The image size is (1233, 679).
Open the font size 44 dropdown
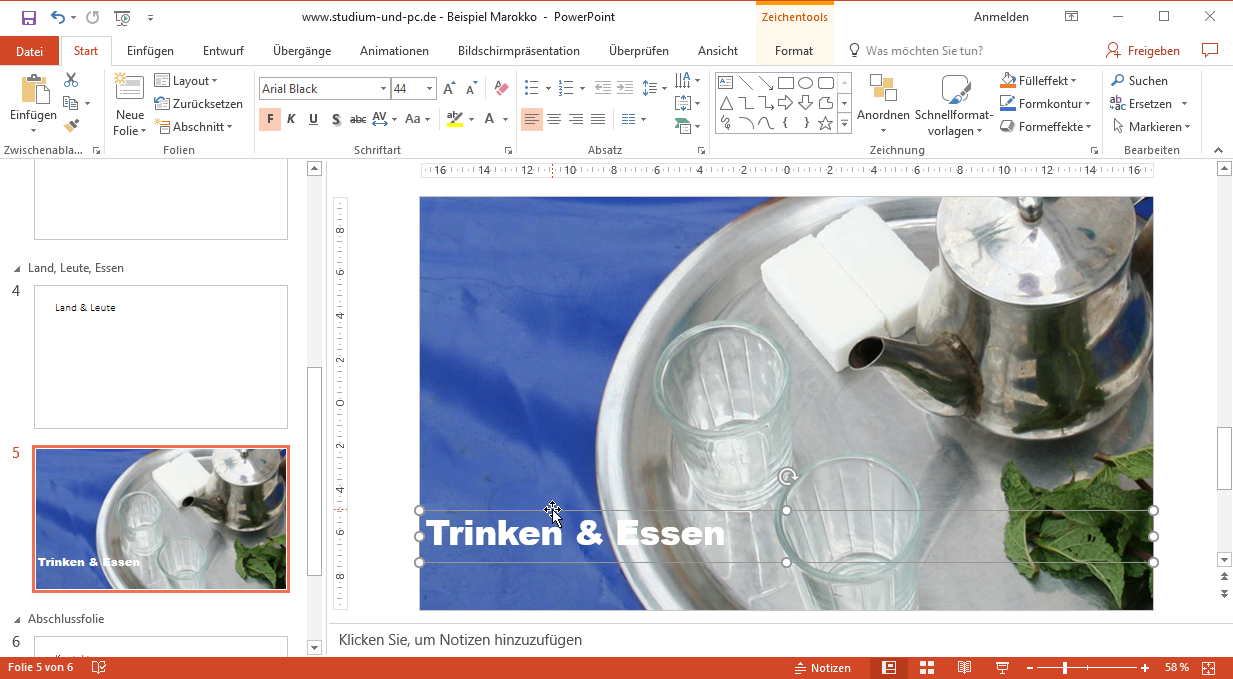point(430,89)
